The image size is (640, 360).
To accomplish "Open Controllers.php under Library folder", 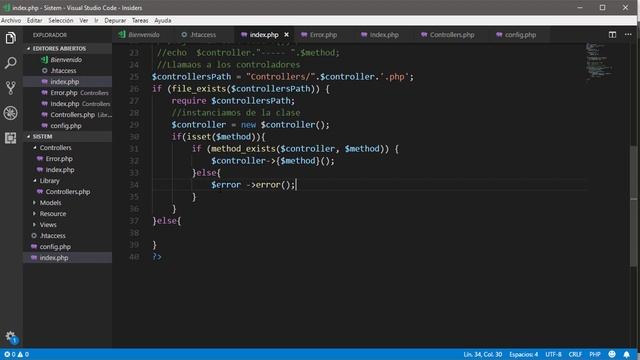I will (67, 192).
